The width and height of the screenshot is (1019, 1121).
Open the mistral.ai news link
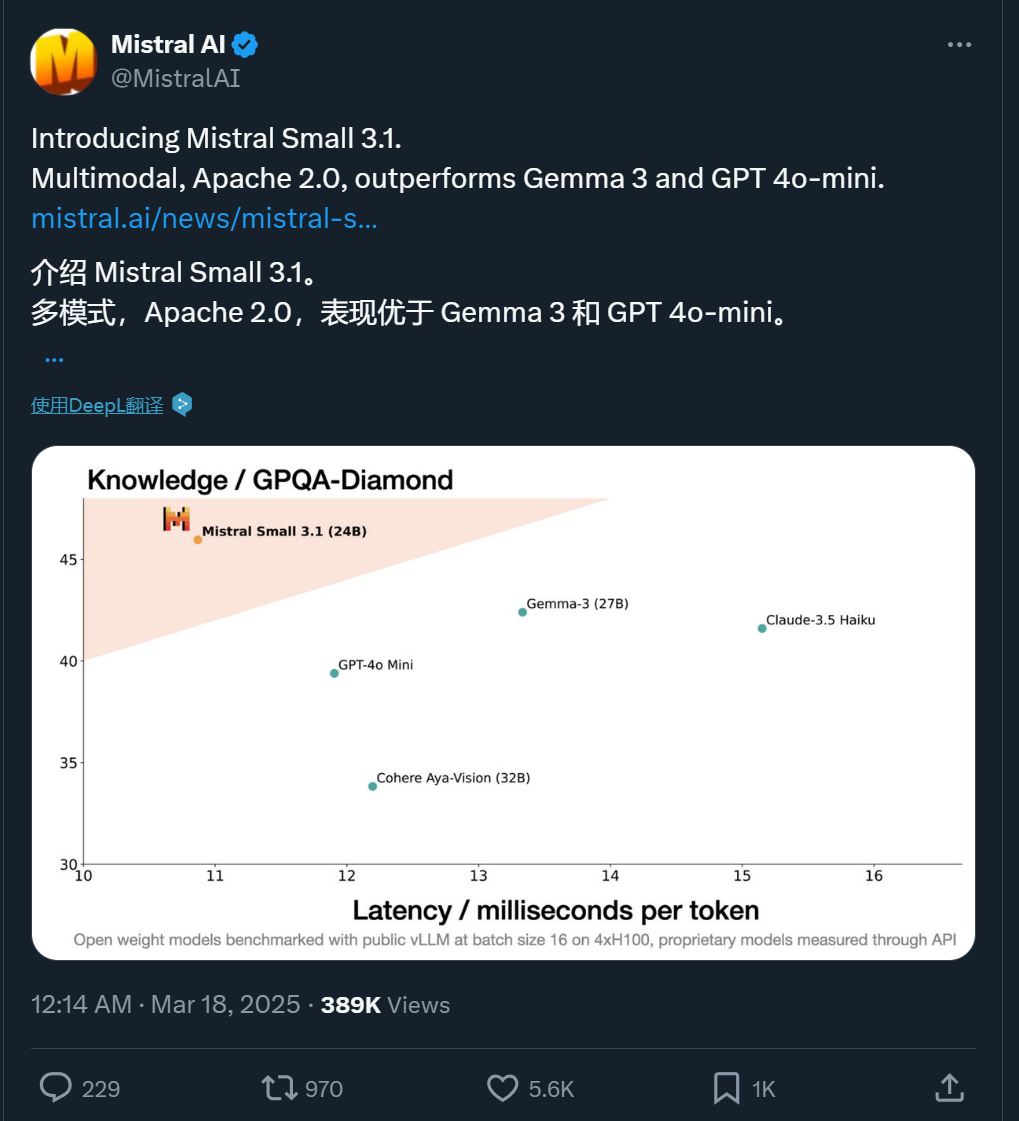[204, 218]
